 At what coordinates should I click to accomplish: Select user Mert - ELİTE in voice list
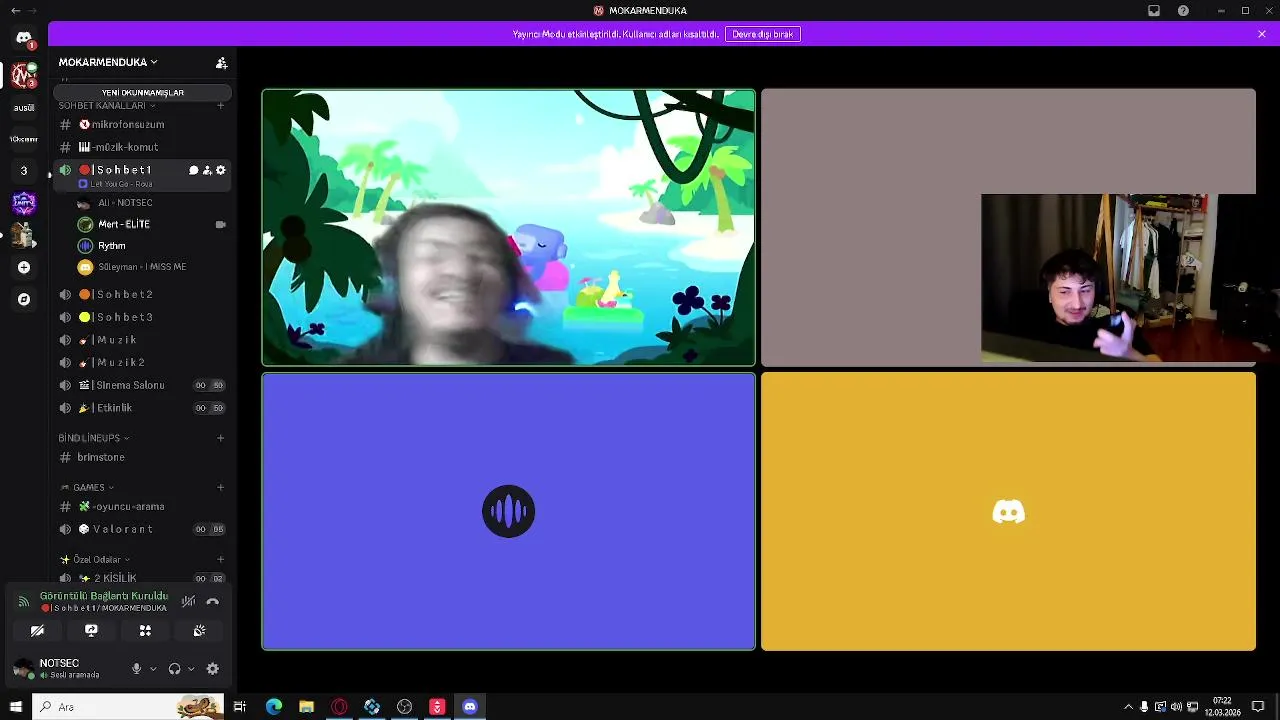[152, 224]
